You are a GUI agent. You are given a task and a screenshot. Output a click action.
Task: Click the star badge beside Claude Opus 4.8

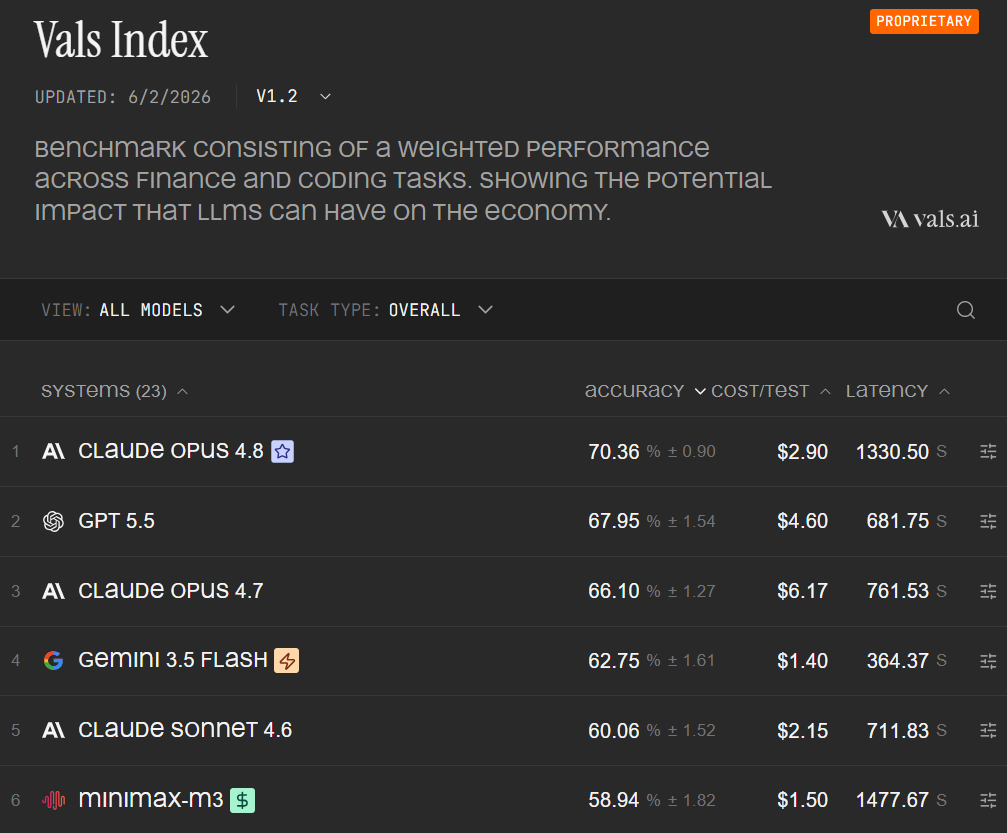tap(283, 452)
